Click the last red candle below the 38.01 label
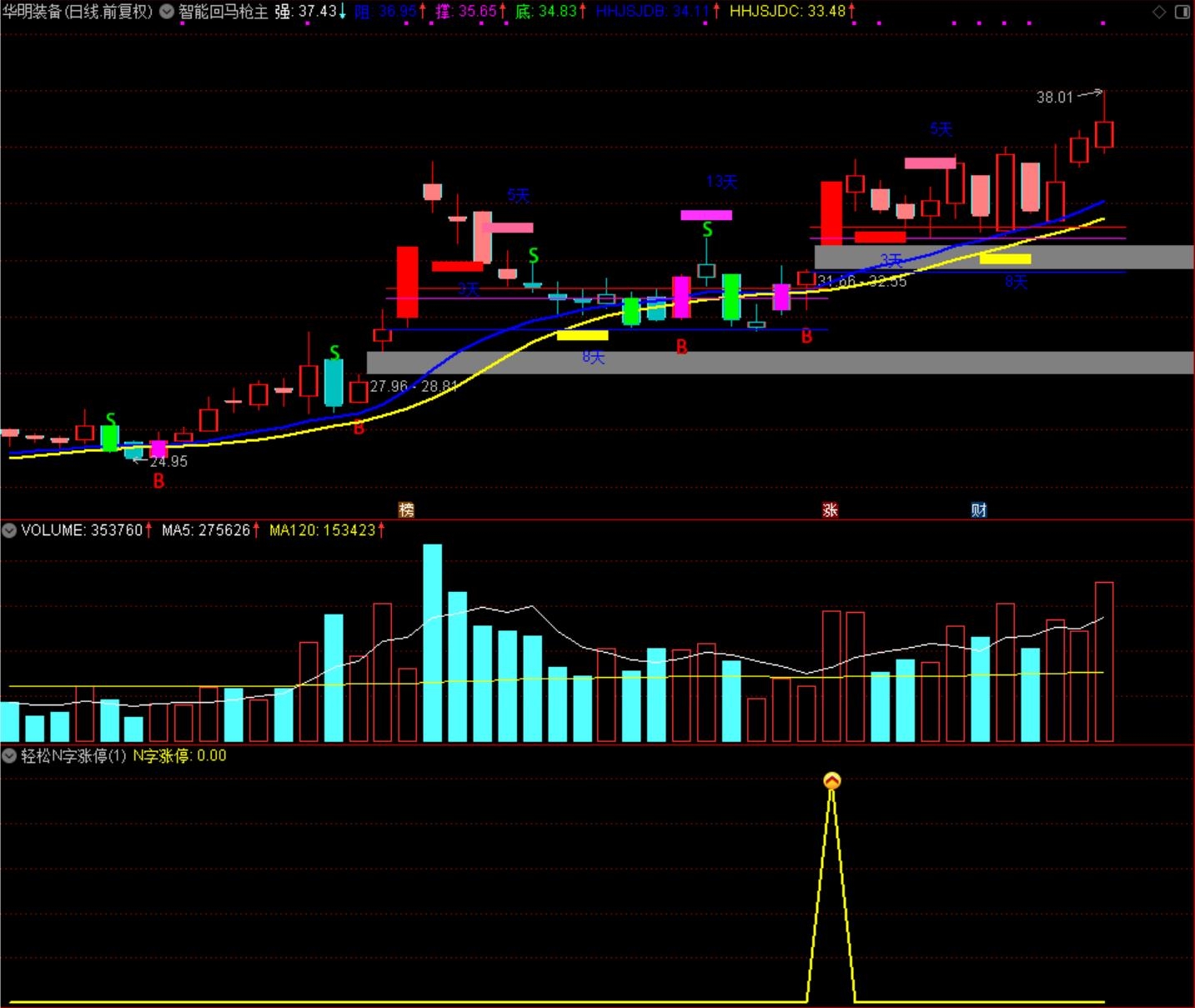The image size is (1195, 1008). 1104,135
